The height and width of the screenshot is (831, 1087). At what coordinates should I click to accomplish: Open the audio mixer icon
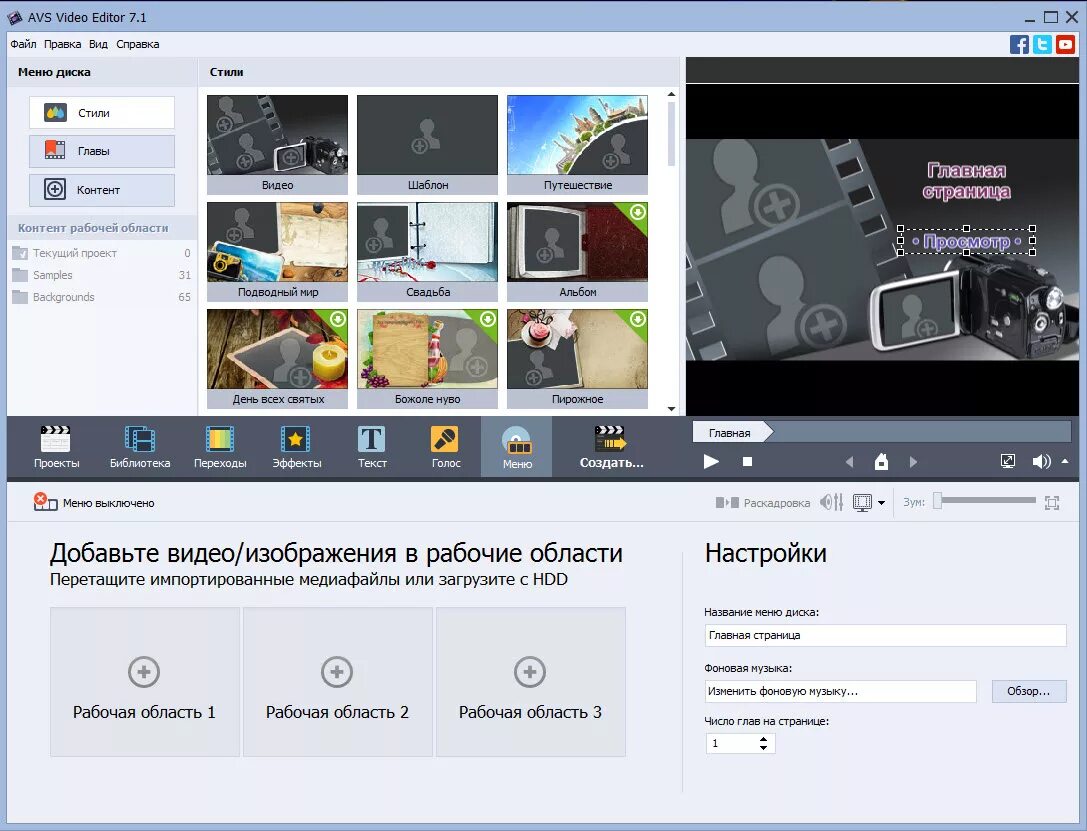(x=831, y=502)
